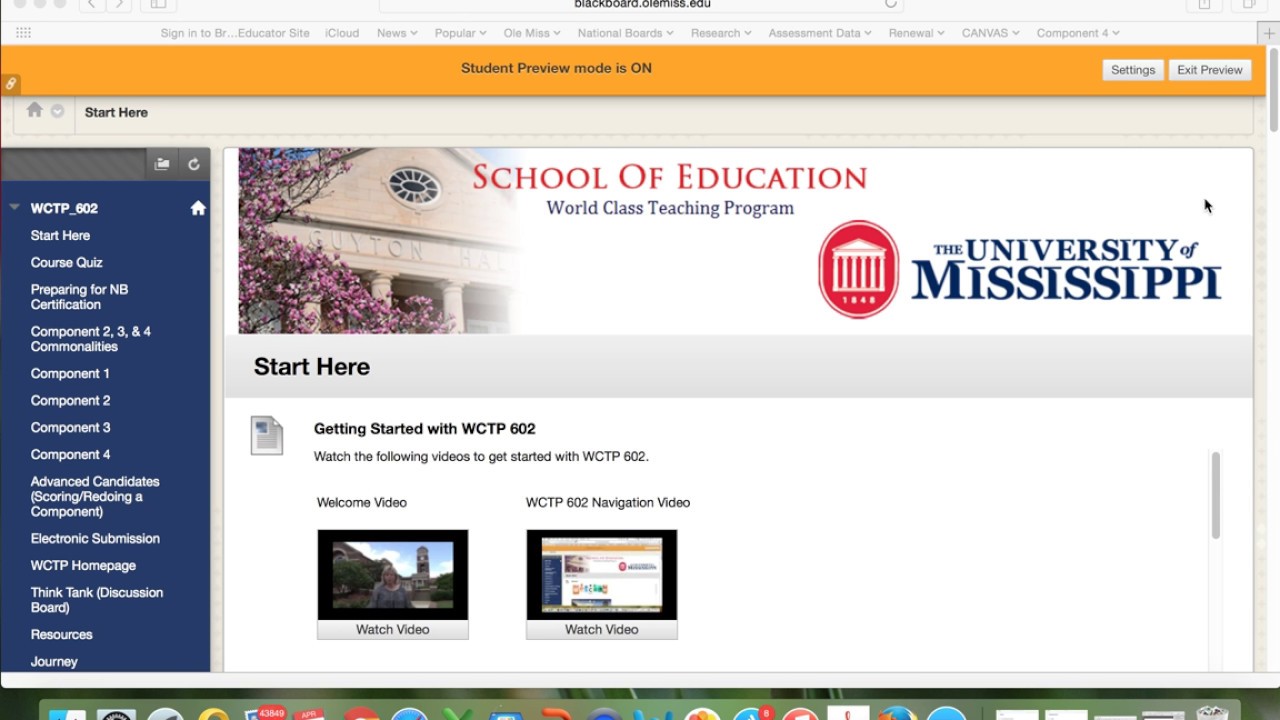Reload the page with the refresh icon in address bar
Image resolution: width=1280 pixels, height=720 pixels.
(x=890, y=4)
